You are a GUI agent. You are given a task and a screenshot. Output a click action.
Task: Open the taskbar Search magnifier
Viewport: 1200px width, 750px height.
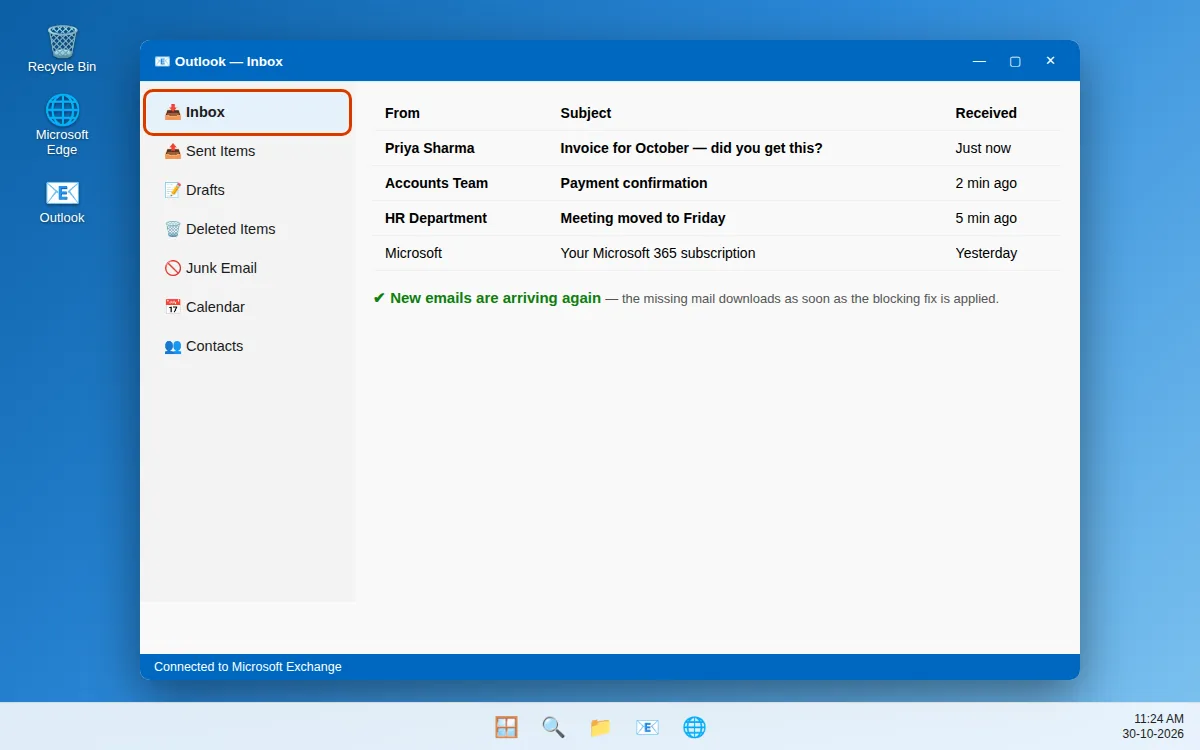click(553, 727)
